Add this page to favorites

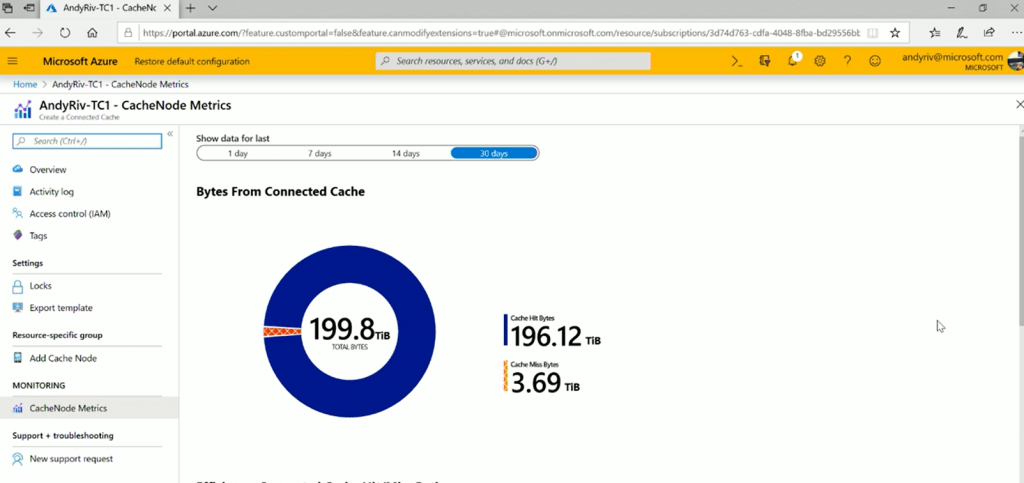[895, 33]
